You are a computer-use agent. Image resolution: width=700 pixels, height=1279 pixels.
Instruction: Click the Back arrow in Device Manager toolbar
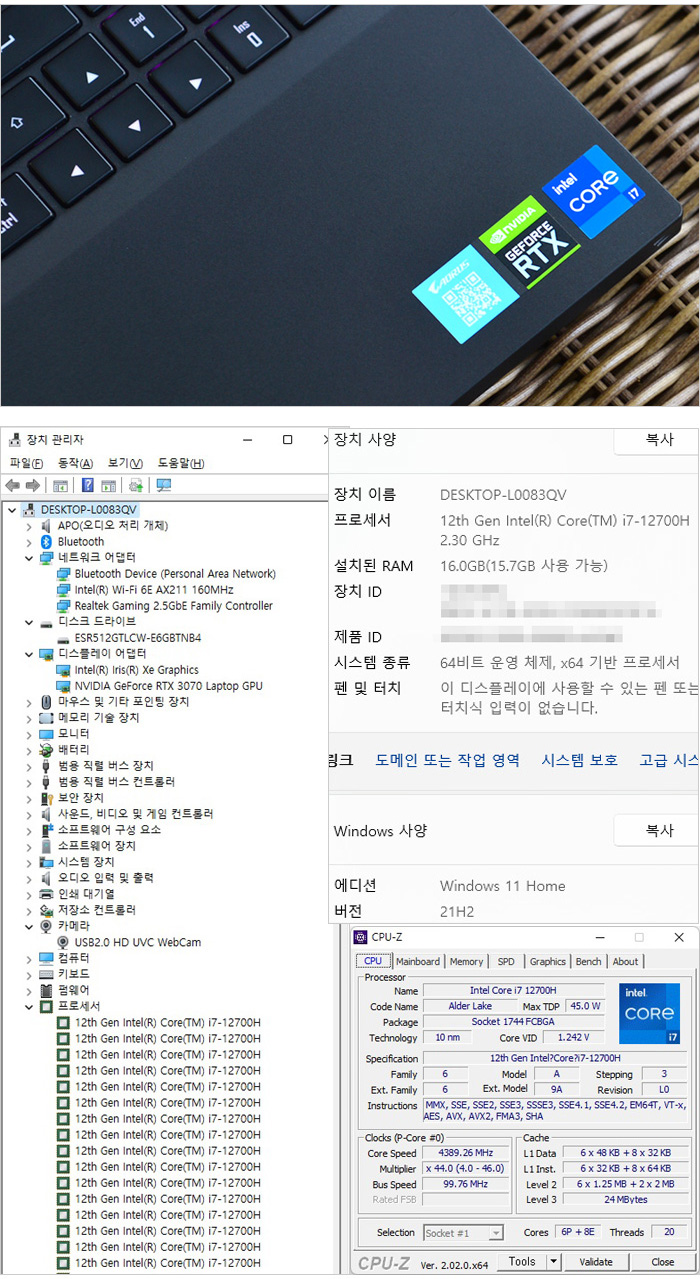[12, 485]
